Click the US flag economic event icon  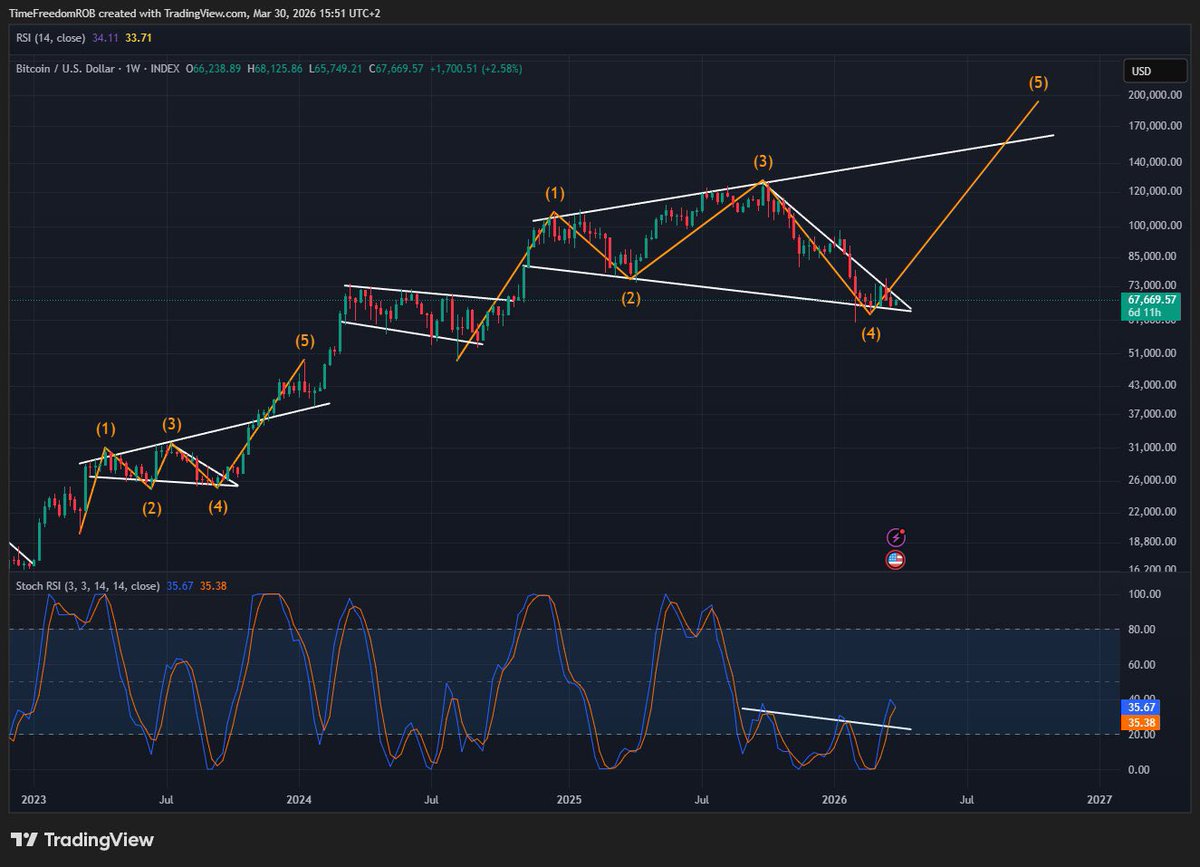click(896, 560)
